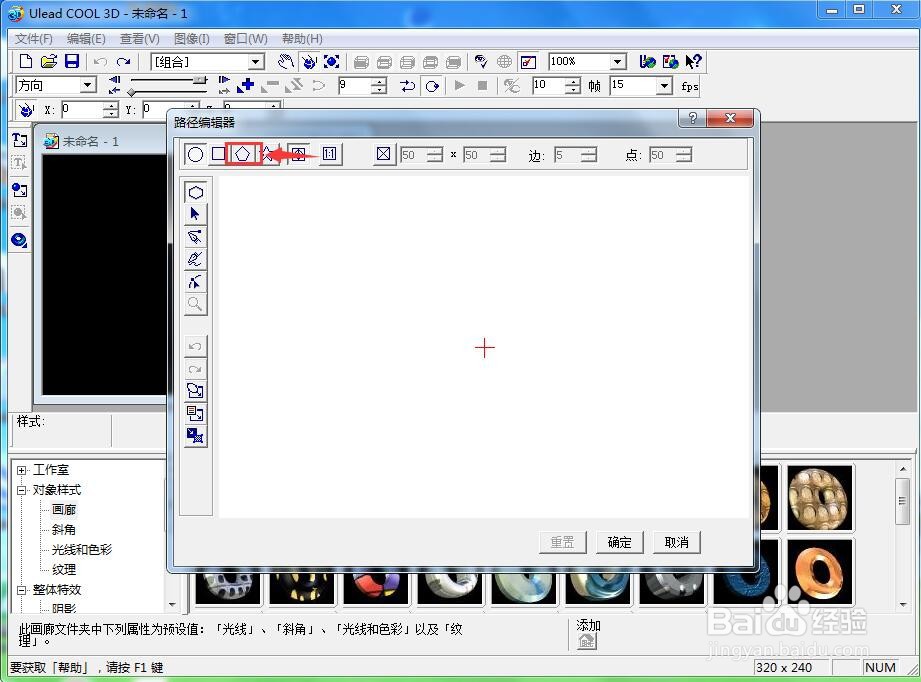Select the magnifier zoom tool in Path Editor
The height and width of the screenshot is (682, 921).
coord(196,304)
